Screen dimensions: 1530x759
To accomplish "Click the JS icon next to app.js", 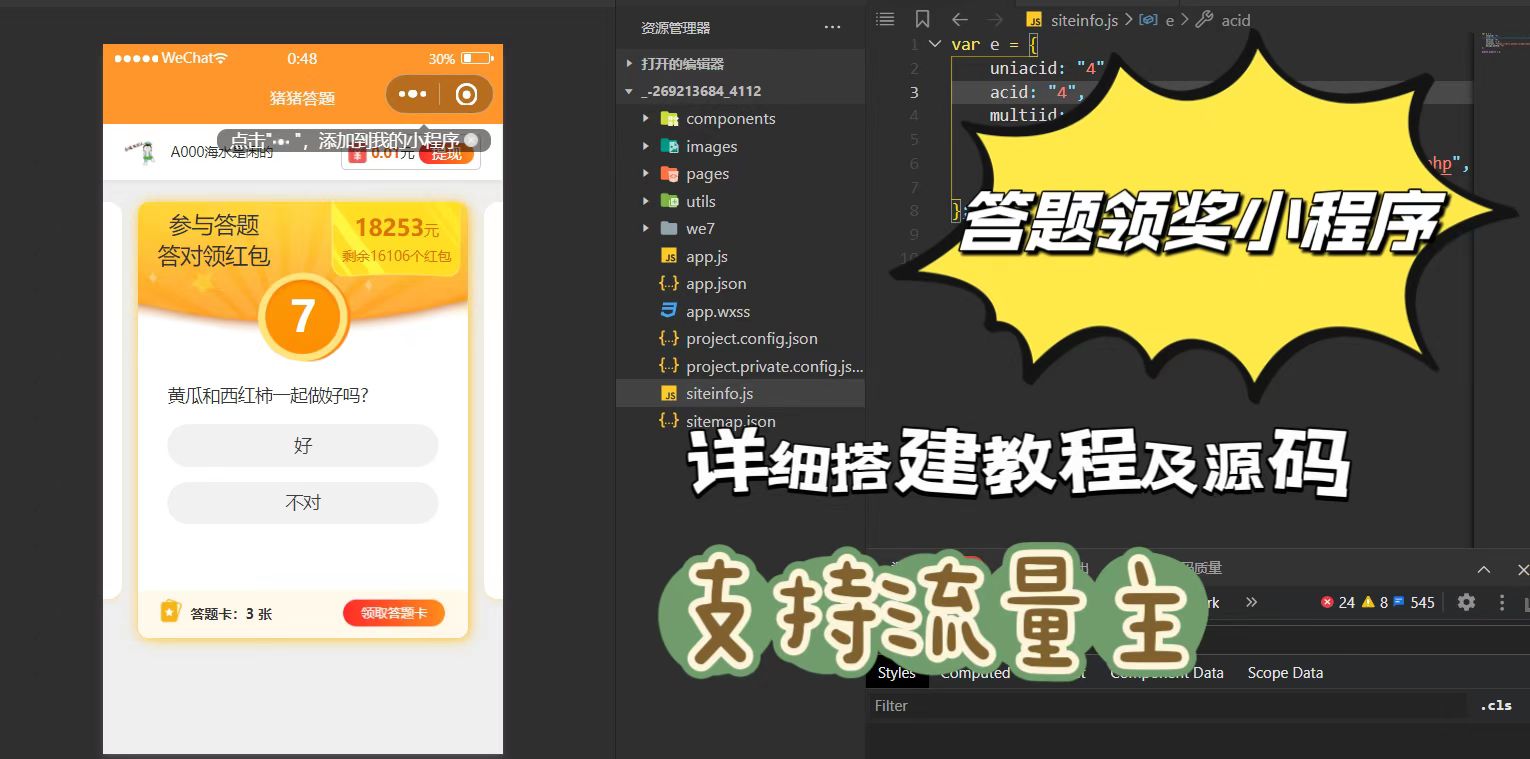I will tap(669, 256).
